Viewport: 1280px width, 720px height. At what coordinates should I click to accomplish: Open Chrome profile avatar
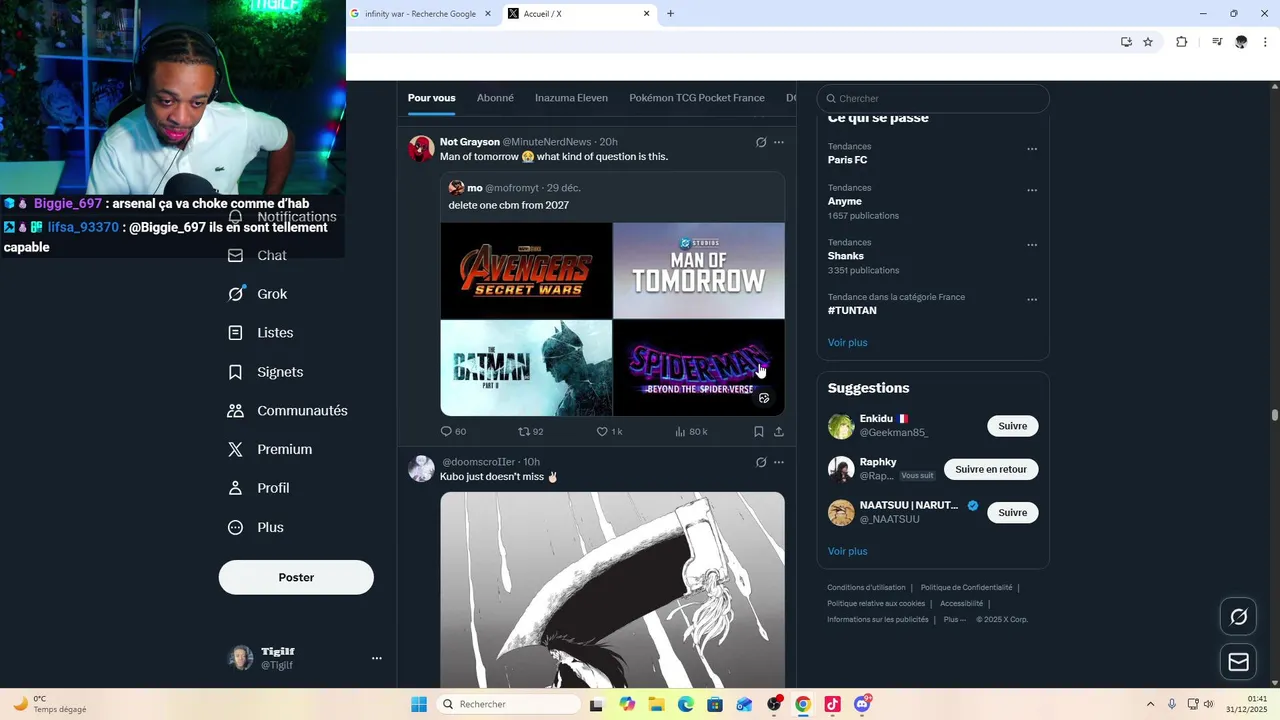pyautogui.click(x=1241, y=42)
